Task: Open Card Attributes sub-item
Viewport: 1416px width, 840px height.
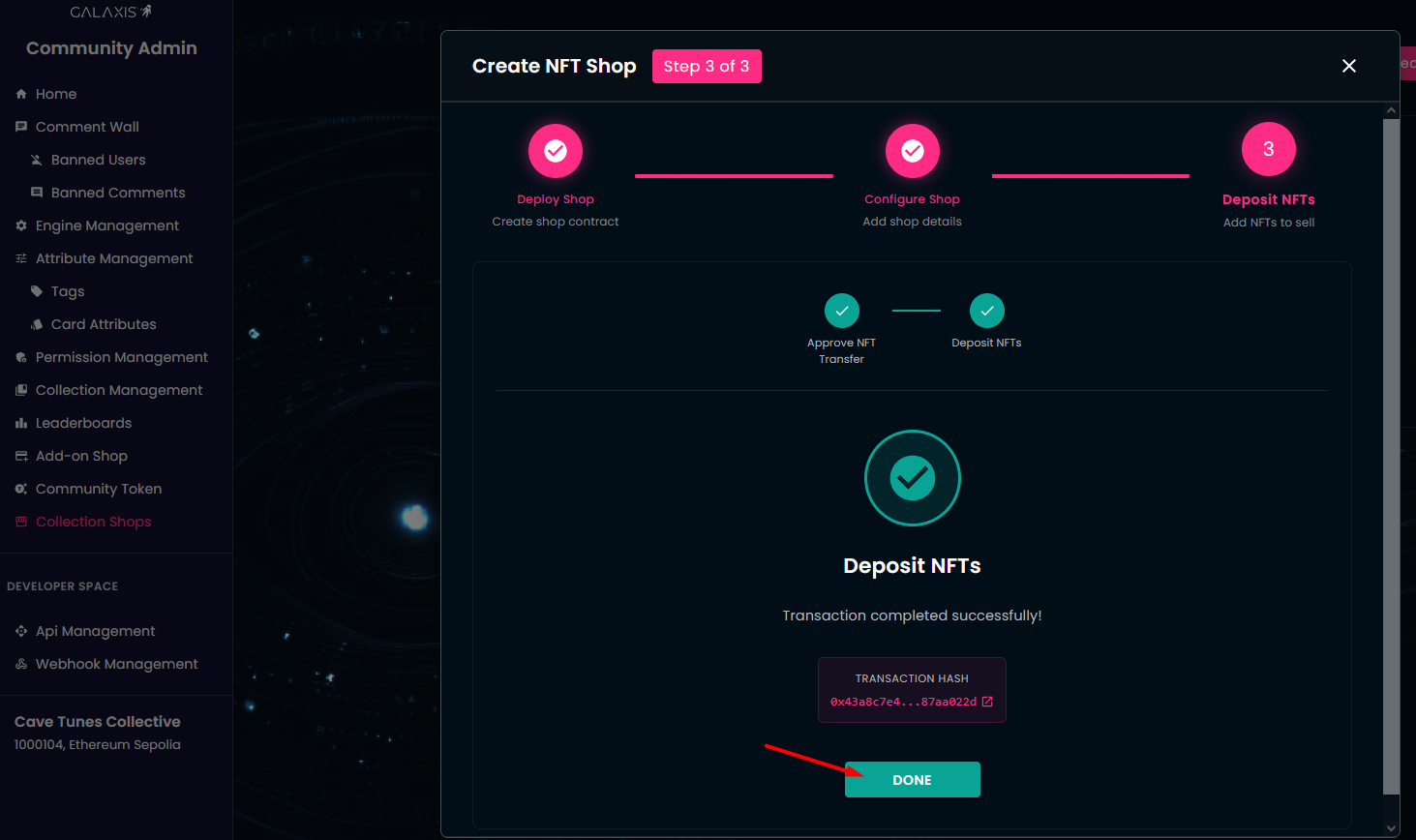Action: coord(103,324)
